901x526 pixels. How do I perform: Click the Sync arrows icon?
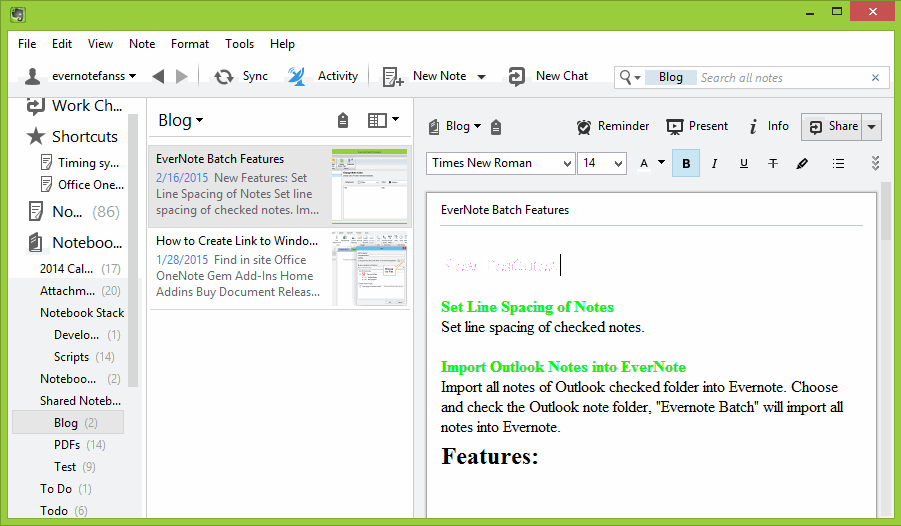[224, 76]
